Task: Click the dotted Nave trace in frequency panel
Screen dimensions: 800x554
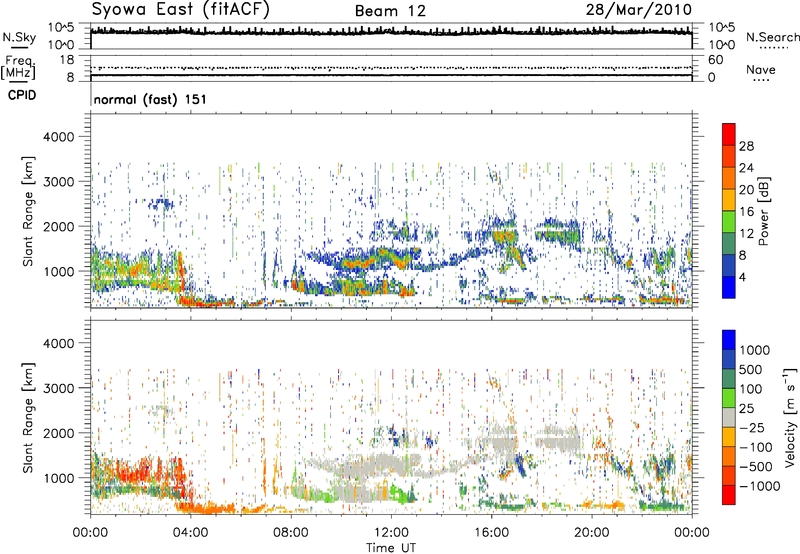Action: click(391, 67)
